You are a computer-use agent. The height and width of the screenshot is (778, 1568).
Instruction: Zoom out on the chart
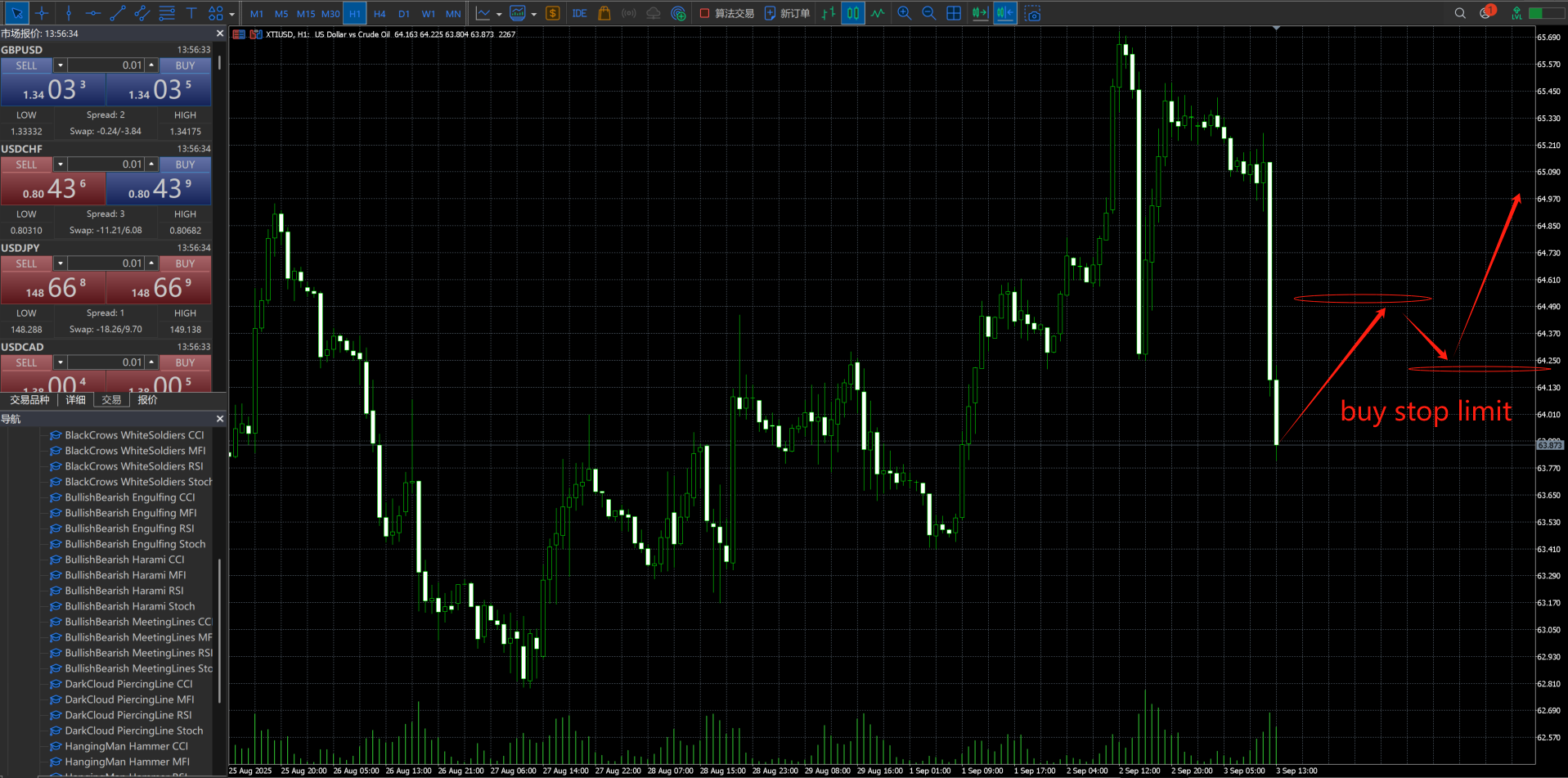click(x=929, y=13)
